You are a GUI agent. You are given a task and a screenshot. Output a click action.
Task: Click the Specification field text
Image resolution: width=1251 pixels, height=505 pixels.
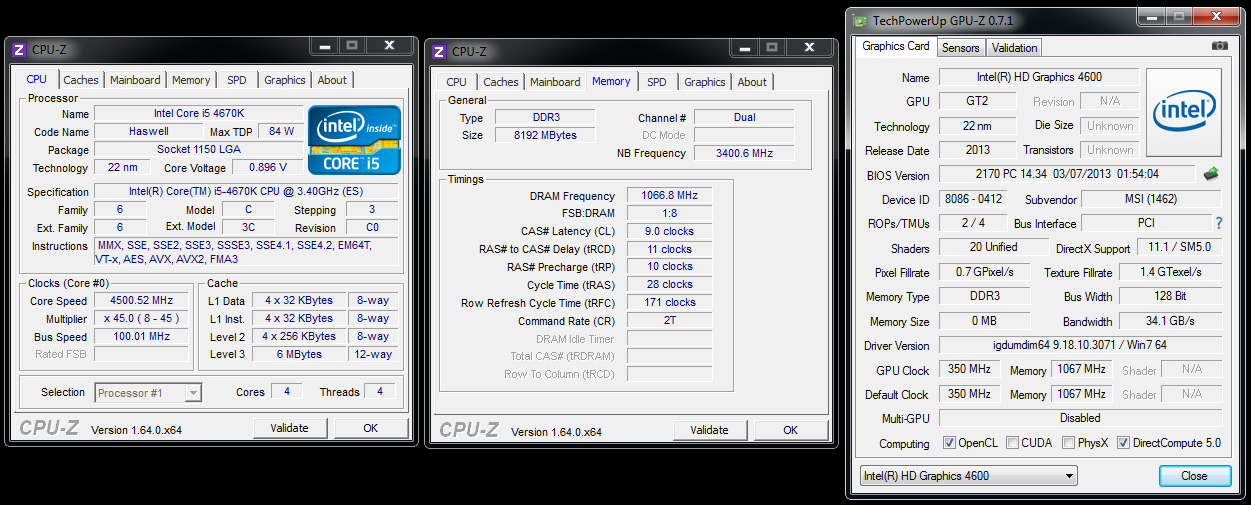click(245, 192)
